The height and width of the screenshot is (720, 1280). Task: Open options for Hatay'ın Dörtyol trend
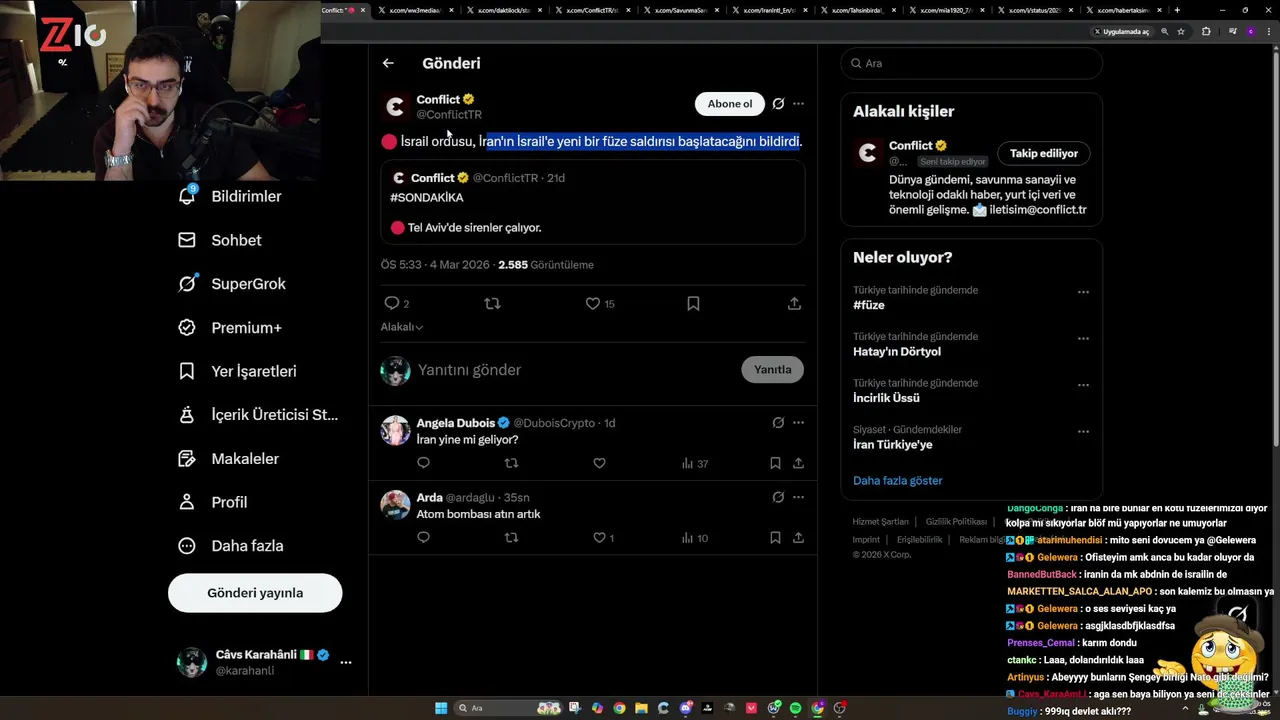[1083, 339]
